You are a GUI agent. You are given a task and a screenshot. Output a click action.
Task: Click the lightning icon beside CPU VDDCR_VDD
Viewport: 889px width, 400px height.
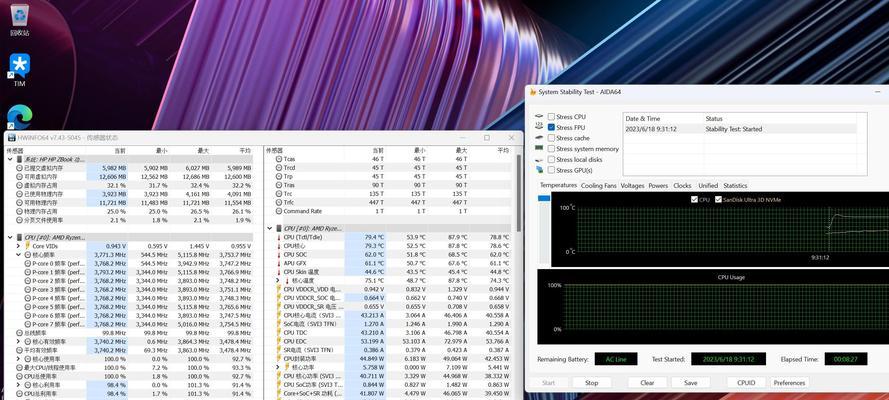(278, 289)
